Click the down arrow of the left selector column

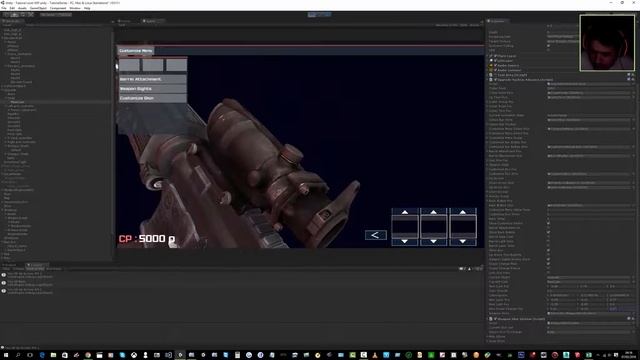404,242
